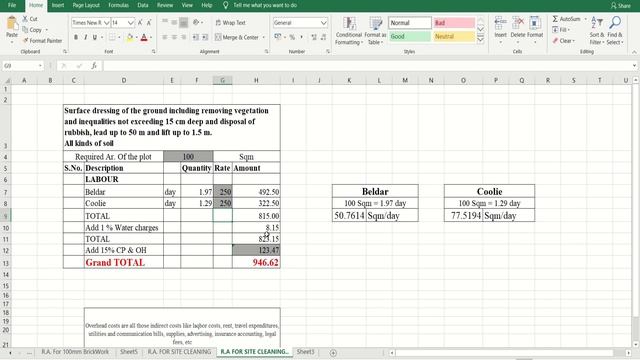The image size is (640, 360).
Task: Align text to the right
Action: pyautogui.click(x=184, y=37)
